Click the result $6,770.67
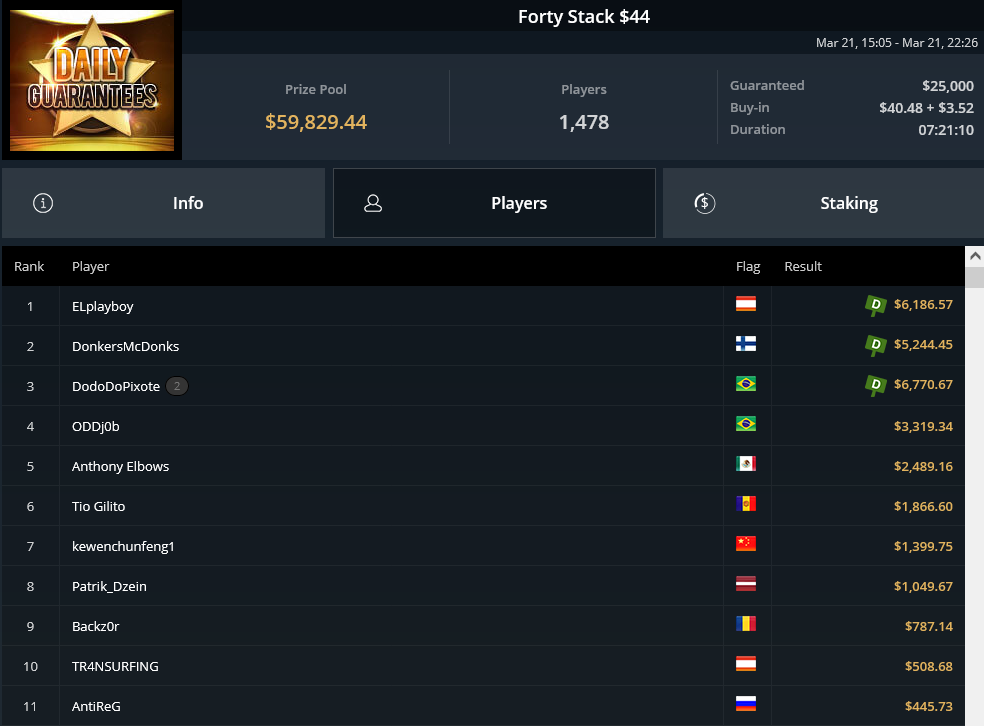Viewport: 984px width, 726px height. 923,384
